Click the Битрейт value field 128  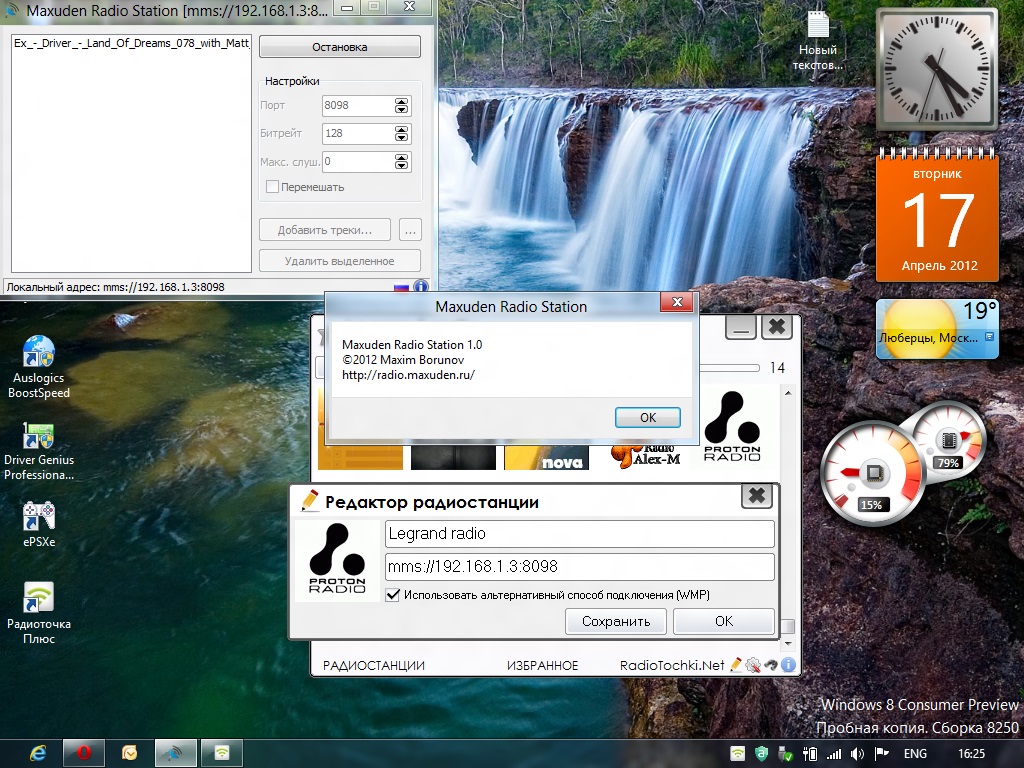click(359, 133)
